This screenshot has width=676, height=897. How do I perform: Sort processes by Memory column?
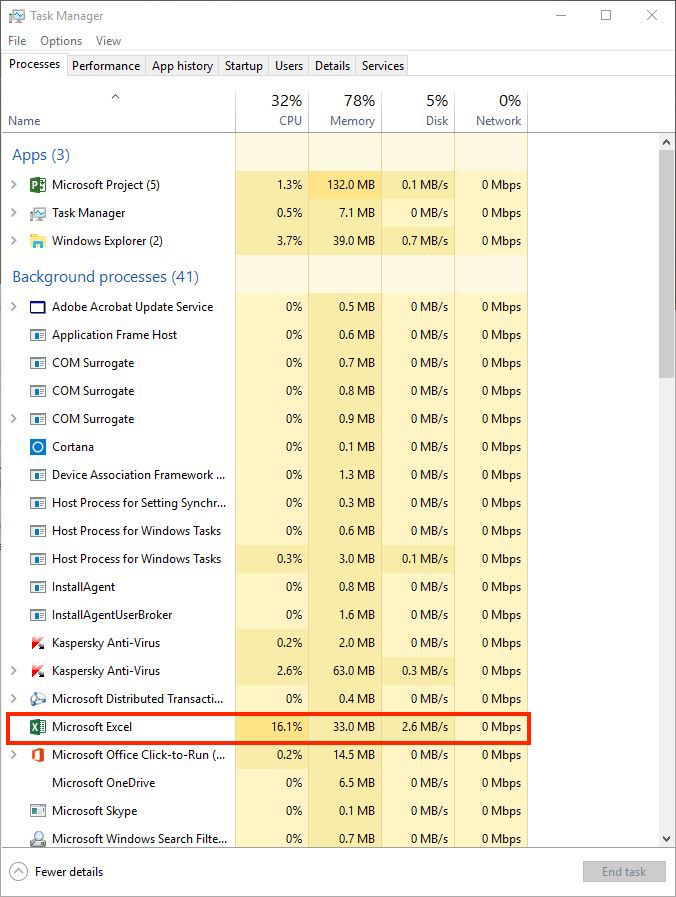345,112
